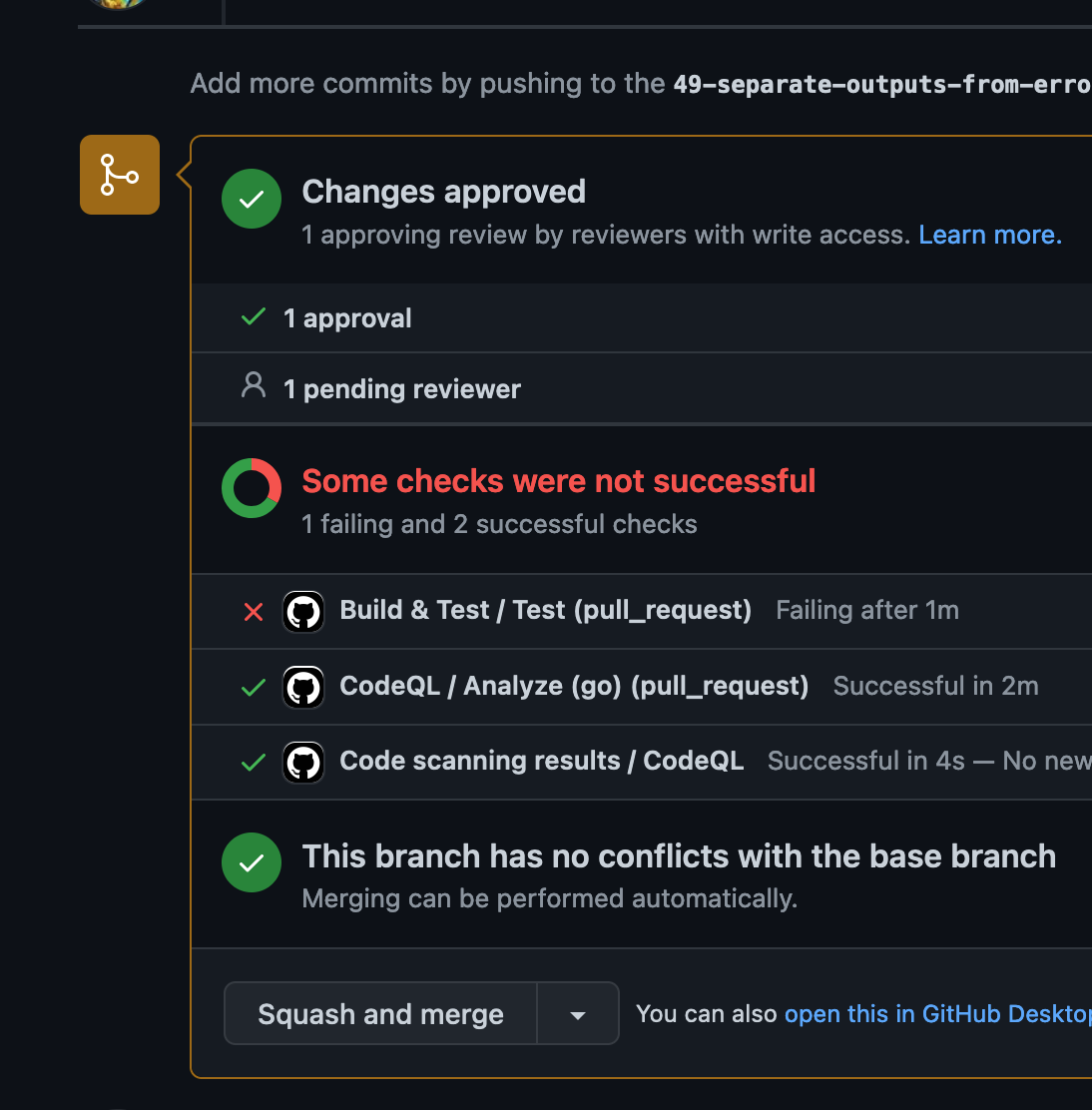Click open this in GitHub Desktop

[936, 1013]
